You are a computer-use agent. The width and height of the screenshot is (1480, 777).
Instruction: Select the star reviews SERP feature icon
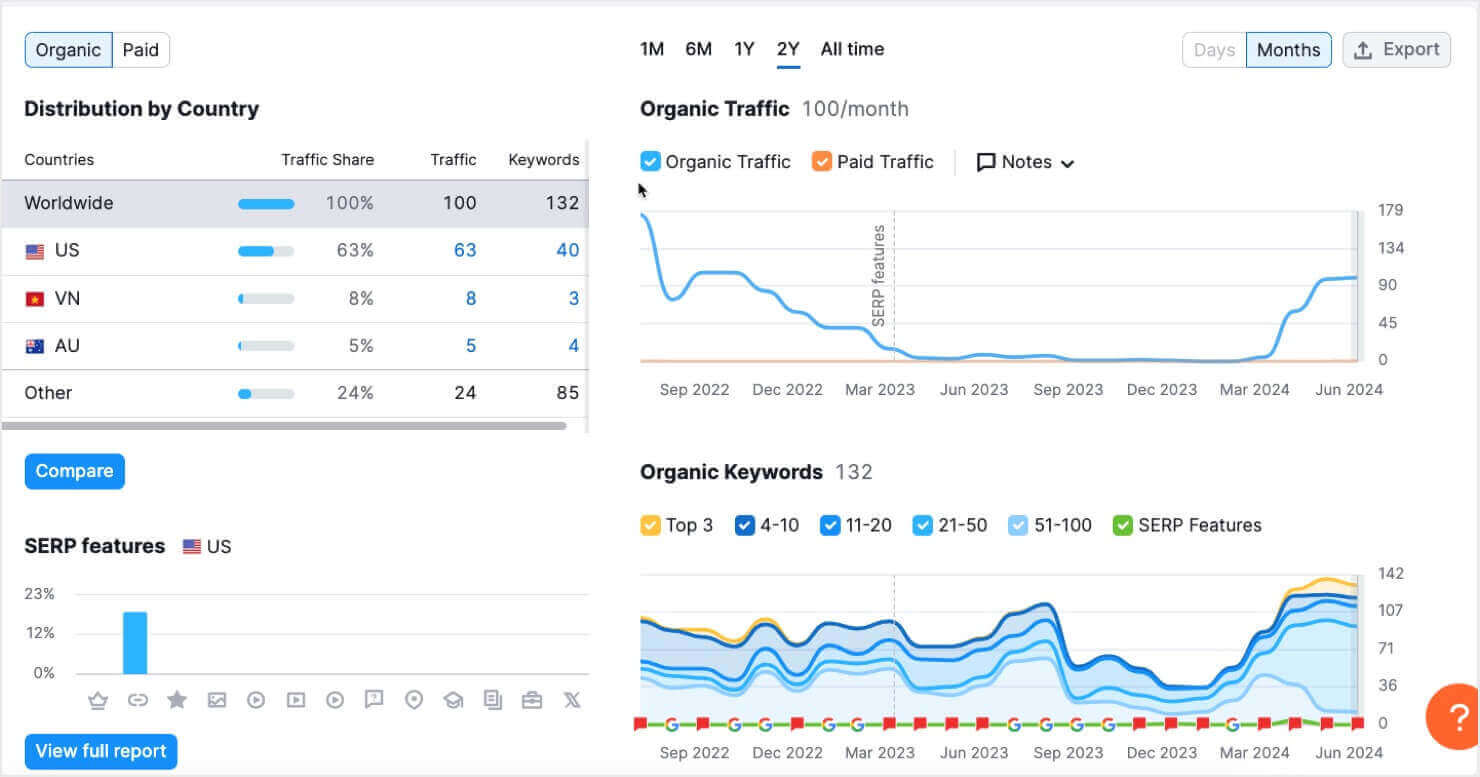177,700
